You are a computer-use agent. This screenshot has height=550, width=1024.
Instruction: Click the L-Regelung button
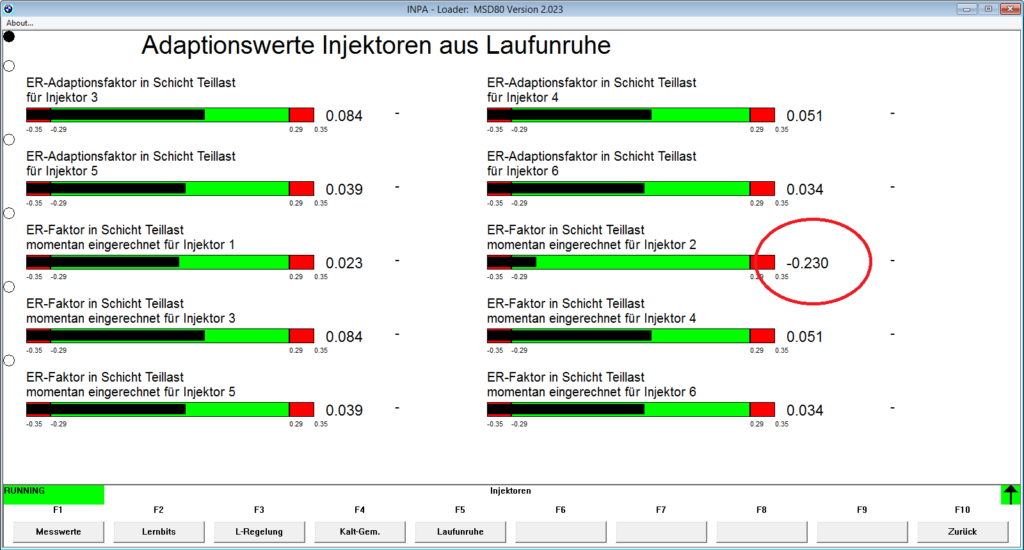[259, 531]
